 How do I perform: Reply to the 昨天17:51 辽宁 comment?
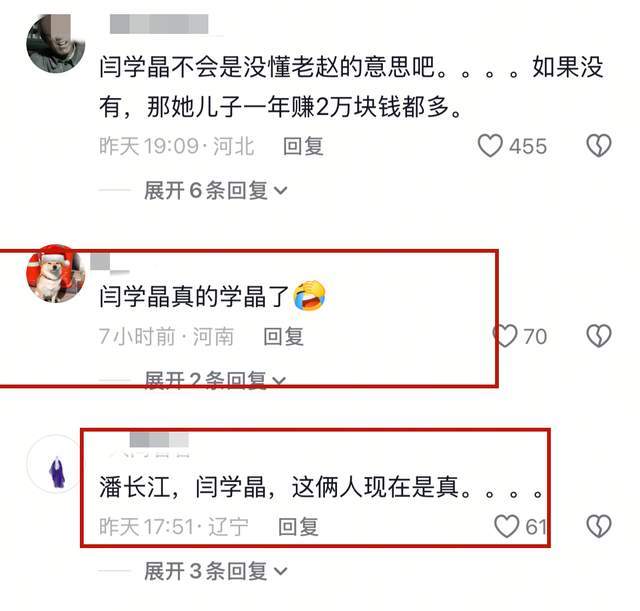coord(298,527)
